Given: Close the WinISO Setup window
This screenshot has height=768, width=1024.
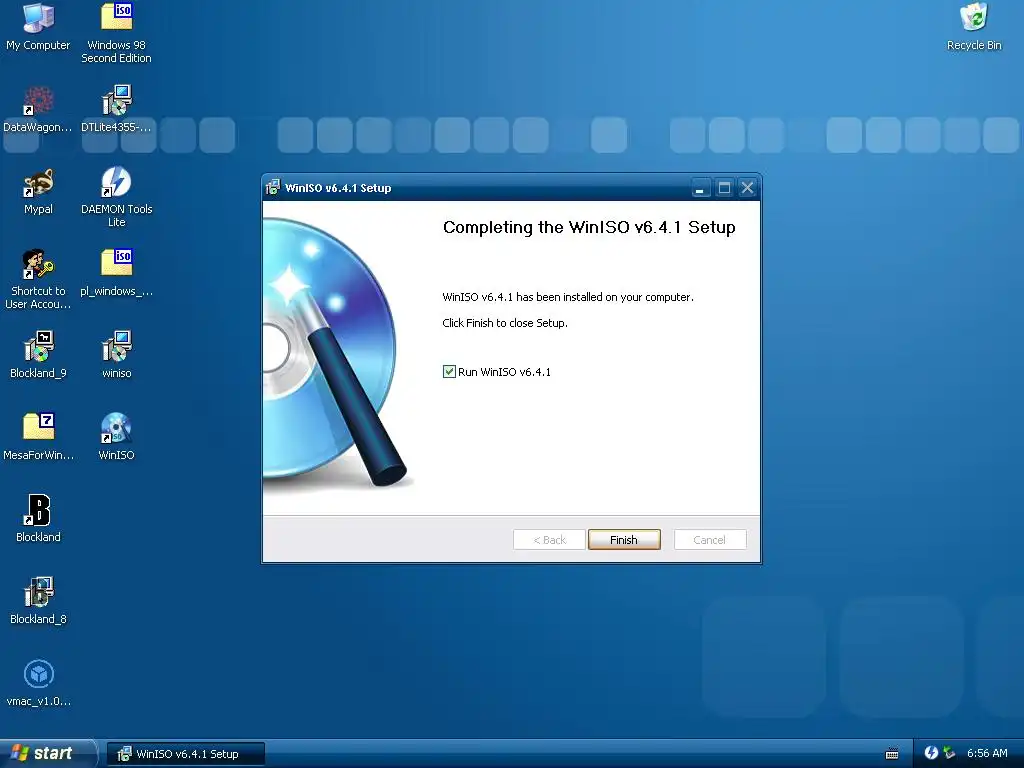Looking at the screenshot, I should [x=748, y=188].
